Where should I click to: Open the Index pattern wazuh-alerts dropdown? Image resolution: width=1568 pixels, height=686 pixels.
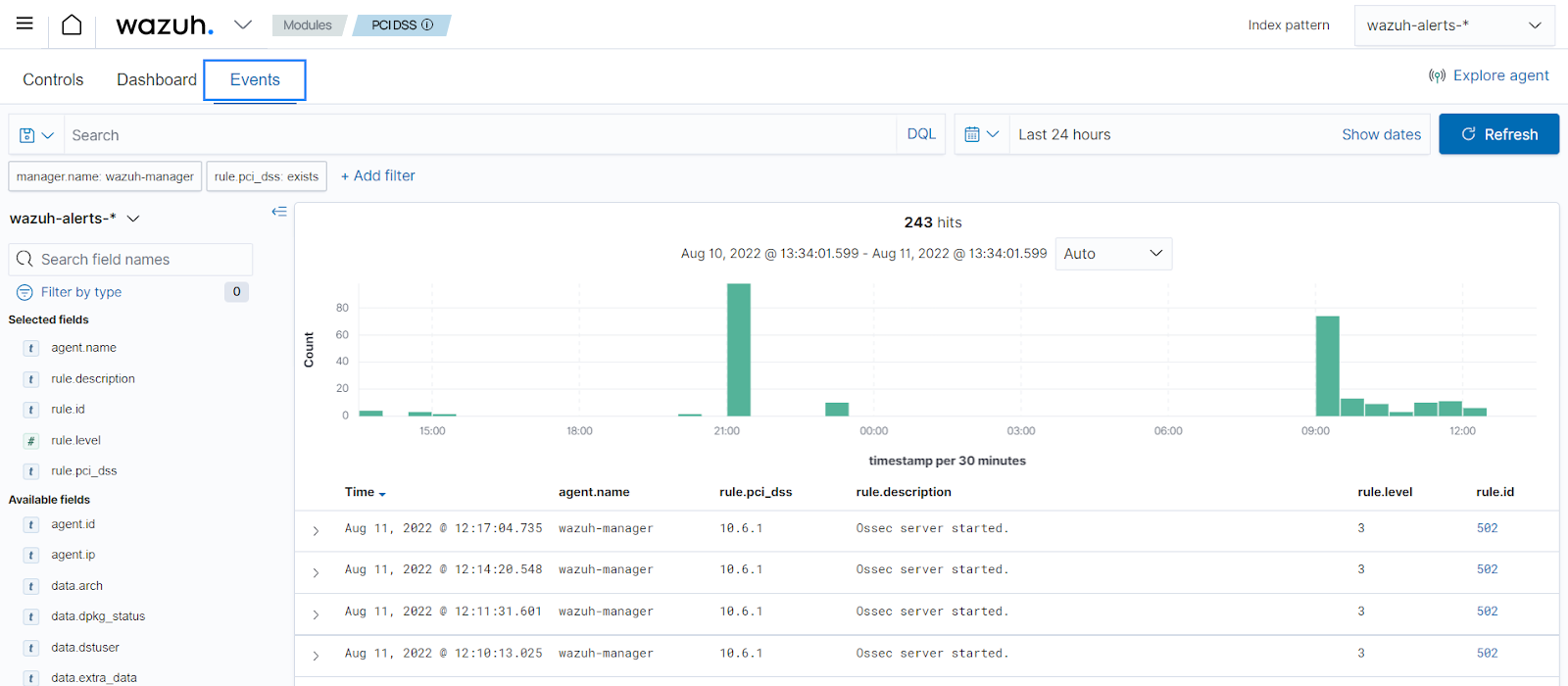pyautogui.click(x=1453, y=25)
